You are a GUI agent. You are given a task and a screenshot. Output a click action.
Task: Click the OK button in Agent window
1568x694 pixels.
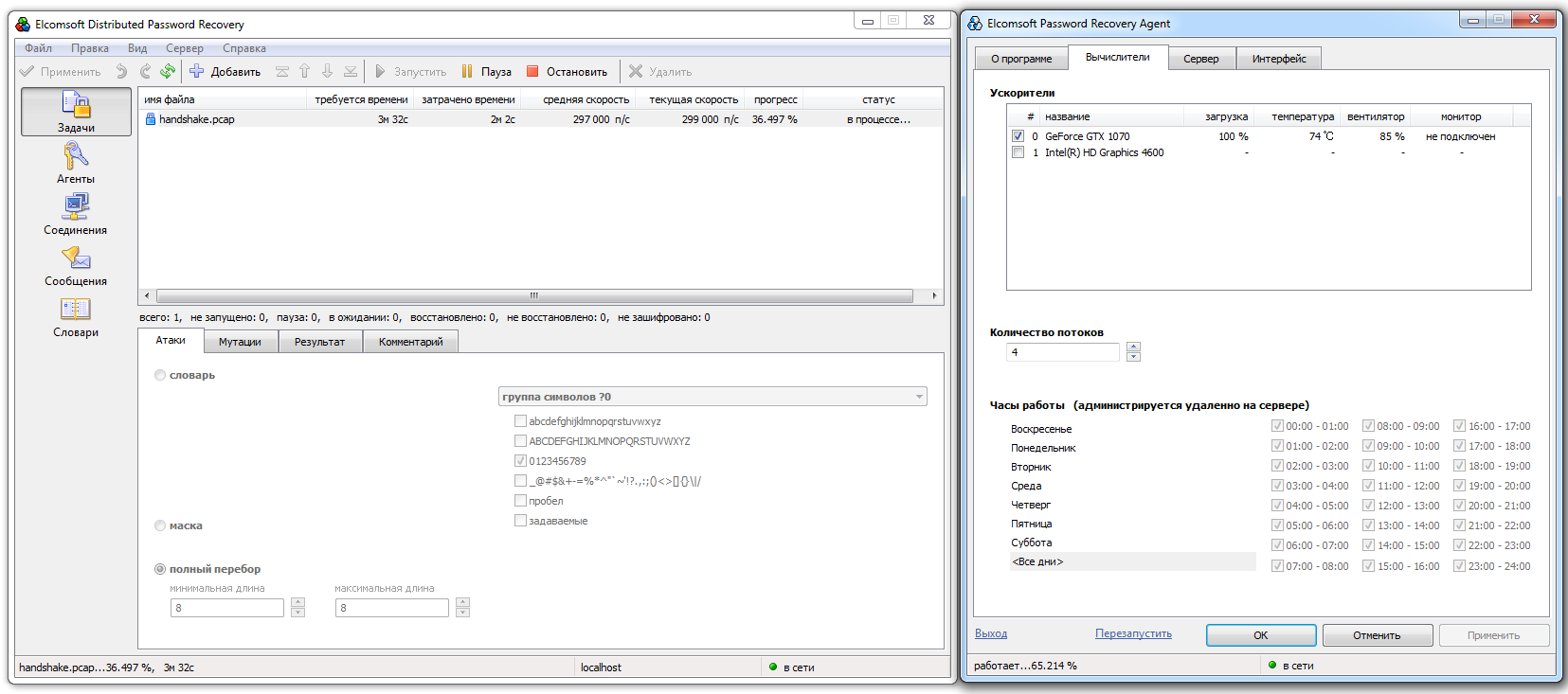coord(1260,635)
